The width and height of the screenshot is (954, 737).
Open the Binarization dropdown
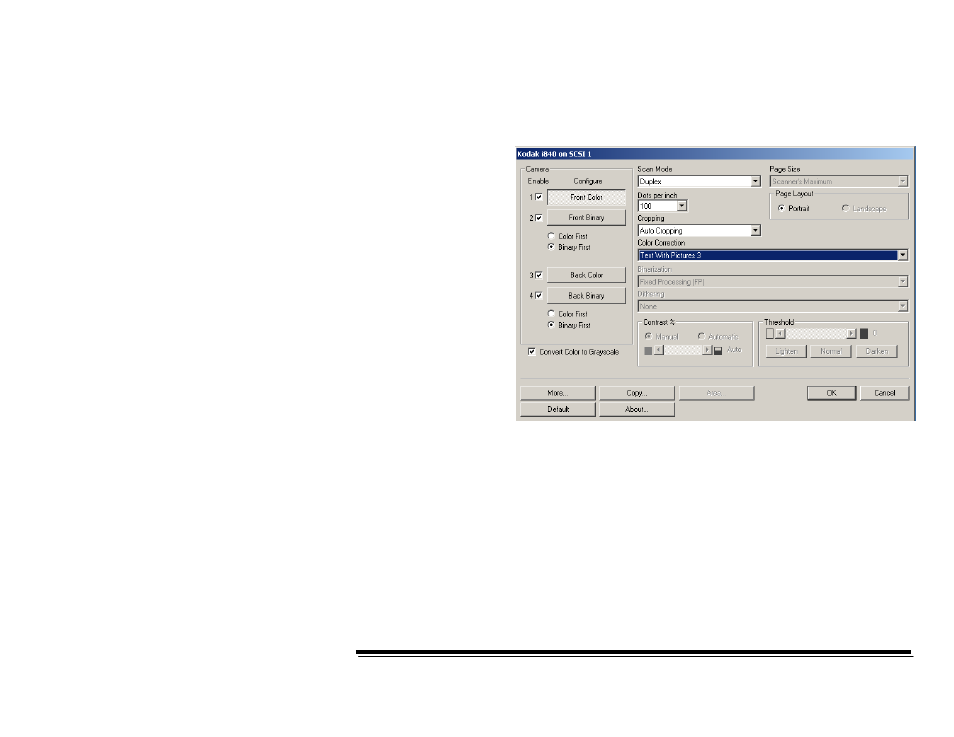click(x=773, y=282)
